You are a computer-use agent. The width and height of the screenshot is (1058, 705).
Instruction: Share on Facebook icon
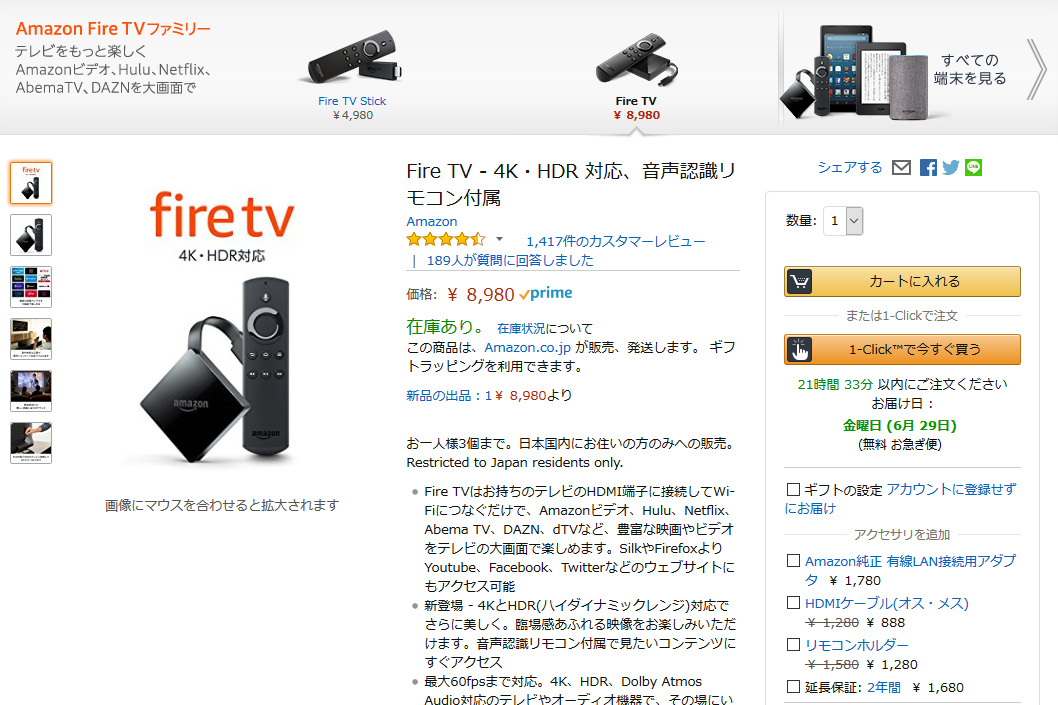pos(928,167)
